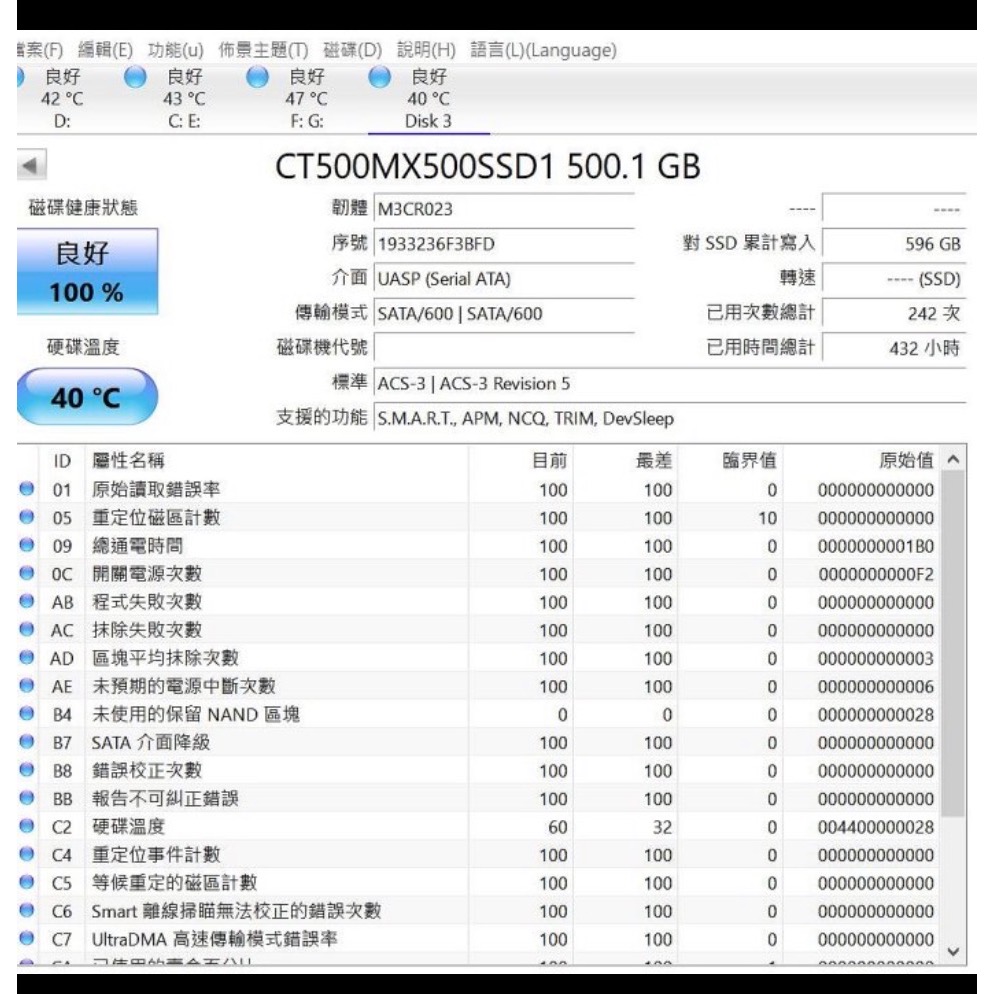Click the standard field ACS-3 Revision 5
This screenshot has height=994, width=994.
[670, 383]
